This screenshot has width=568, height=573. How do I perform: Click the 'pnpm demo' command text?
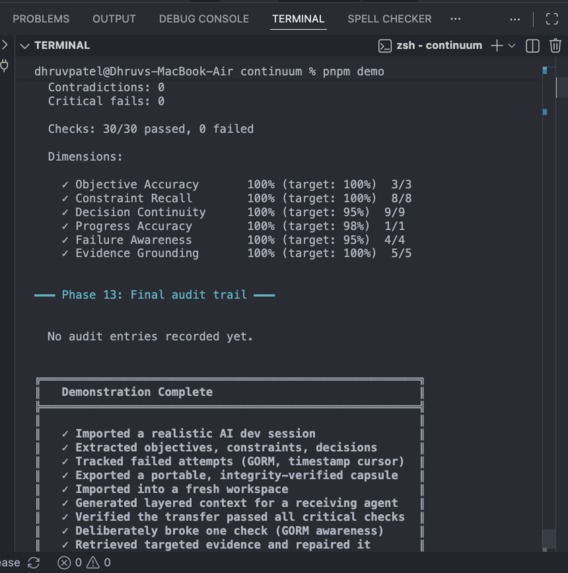point(353,72)
